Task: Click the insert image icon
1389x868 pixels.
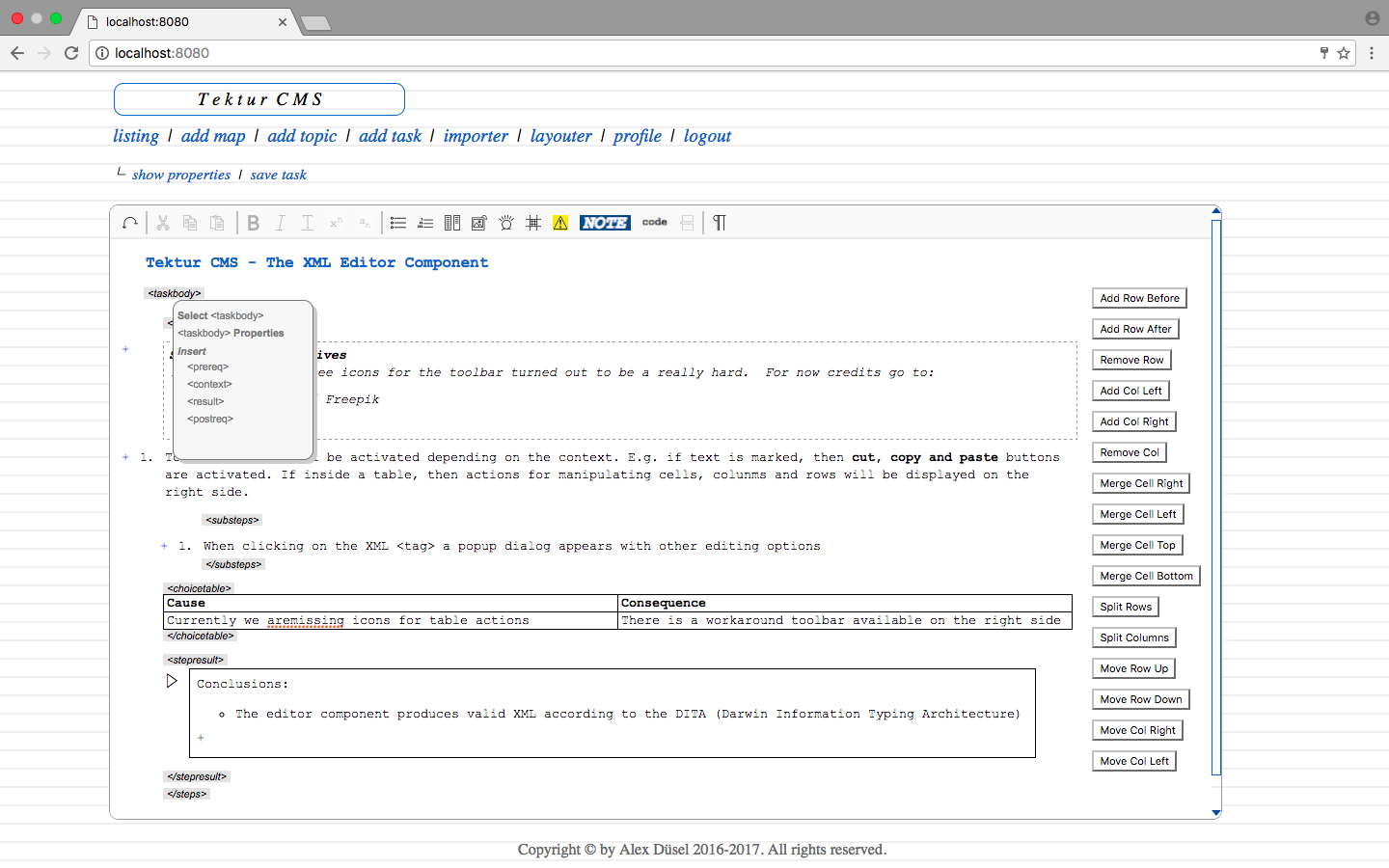Action: pos(478,224)
